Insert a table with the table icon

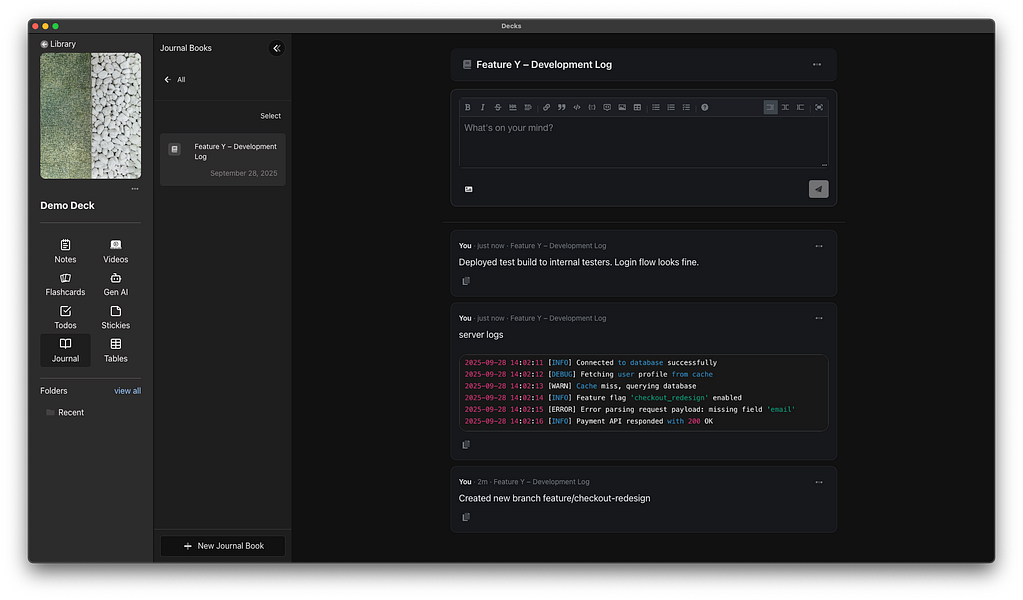pos(637,107)
